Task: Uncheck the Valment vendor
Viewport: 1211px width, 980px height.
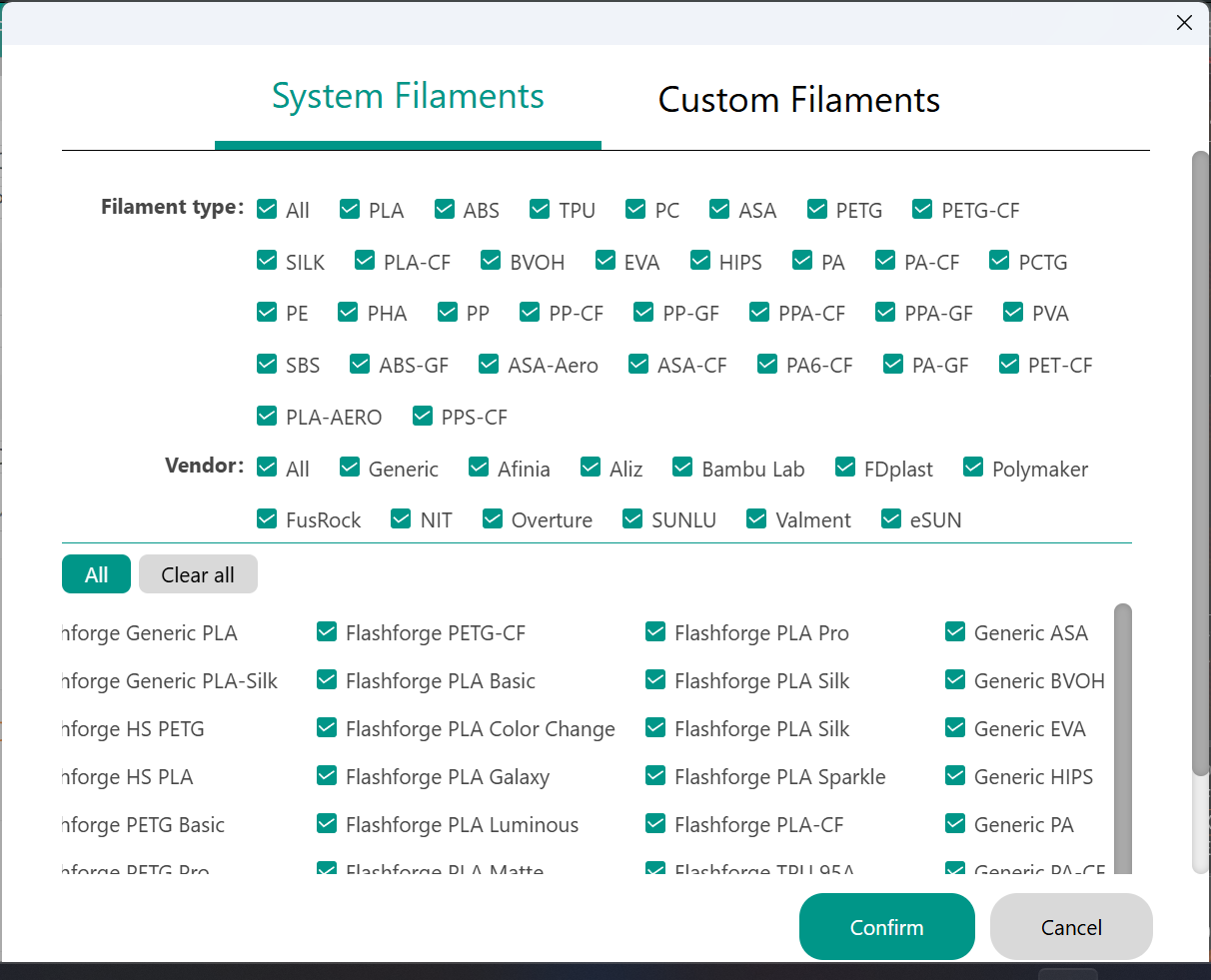Action: click(756, 518)
